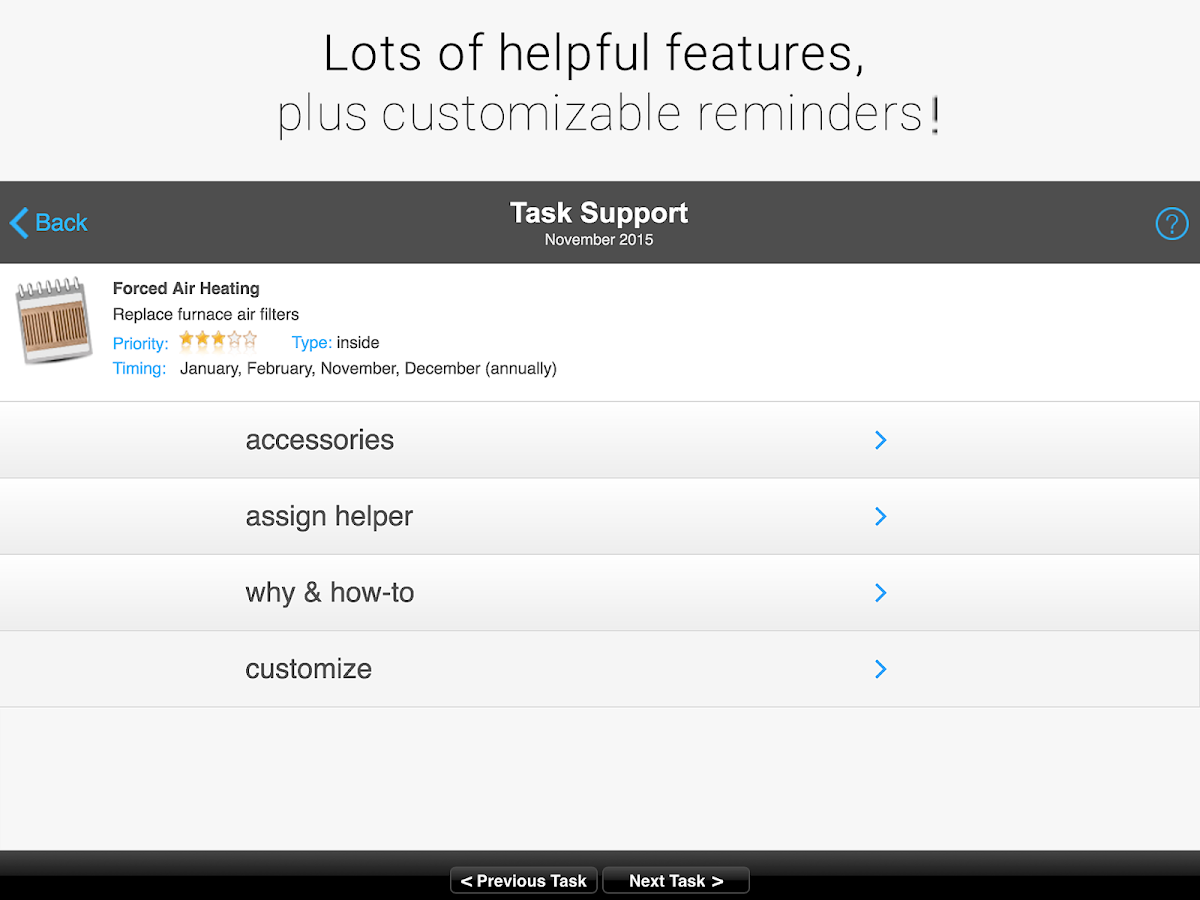Image resolution: width=1200 pixels, height=900 pixels.
Task: Expand the accessories row chevron
Action: (x=880, y=440)
